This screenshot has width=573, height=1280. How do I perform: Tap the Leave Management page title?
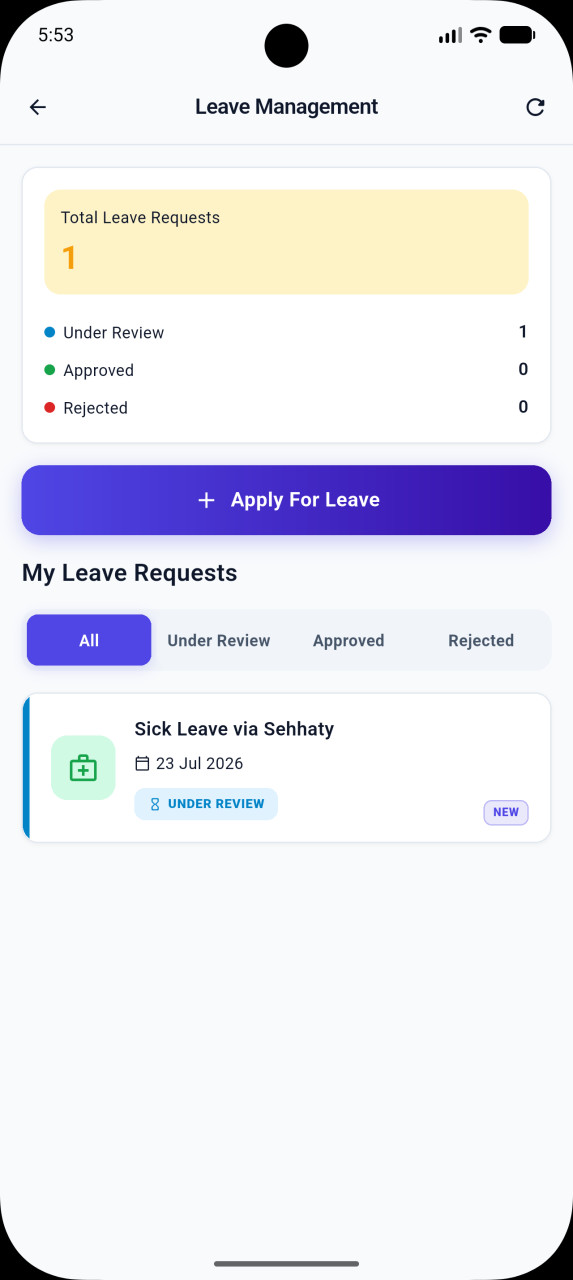coord(286,107)
